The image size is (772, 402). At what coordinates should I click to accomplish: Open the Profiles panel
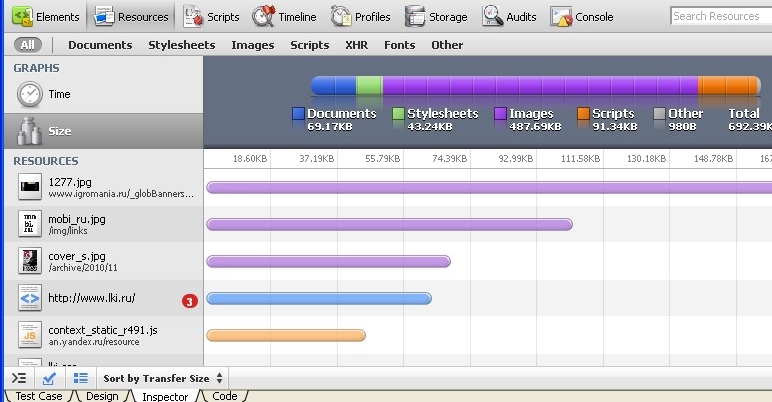tap(361, 16)
